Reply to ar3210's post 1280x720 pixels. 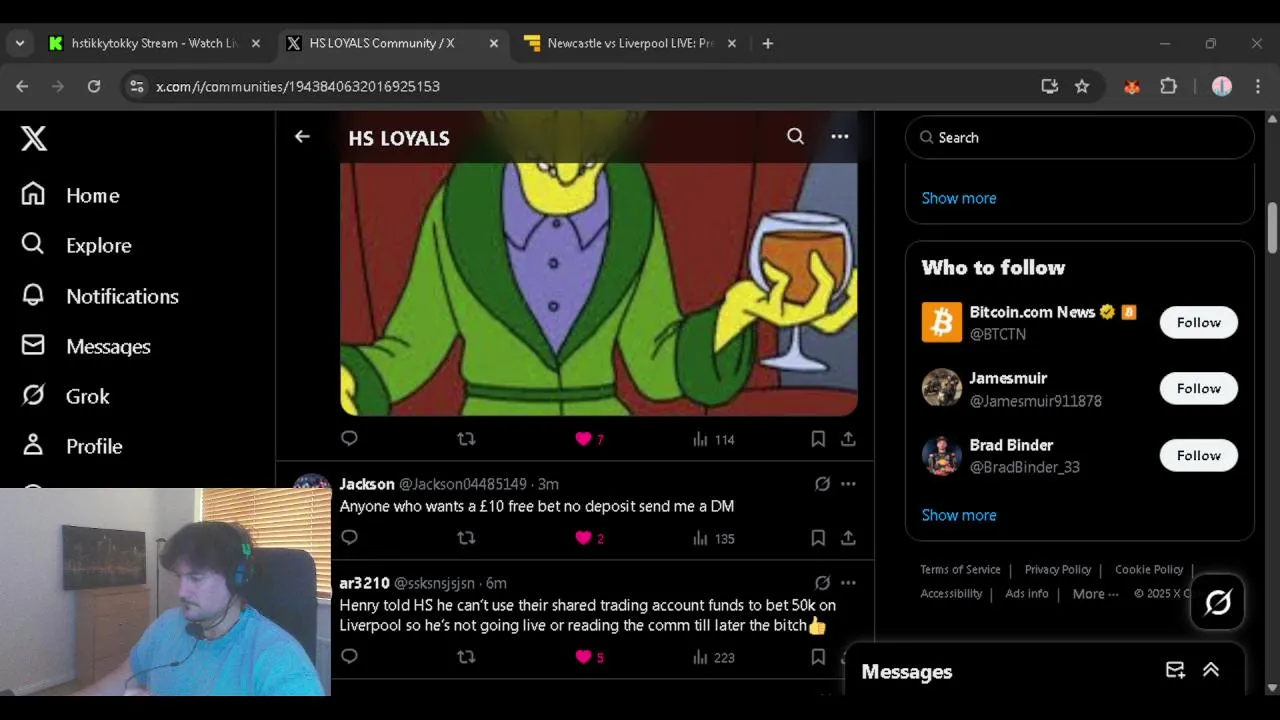(349, 656)
